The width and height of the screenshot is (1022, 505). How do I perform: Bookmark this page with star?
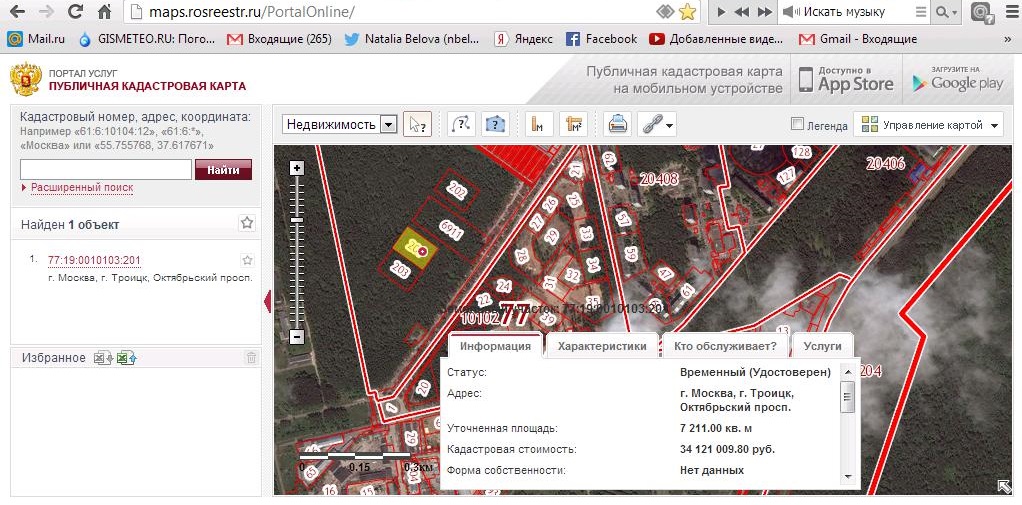[x=687, y=12]
